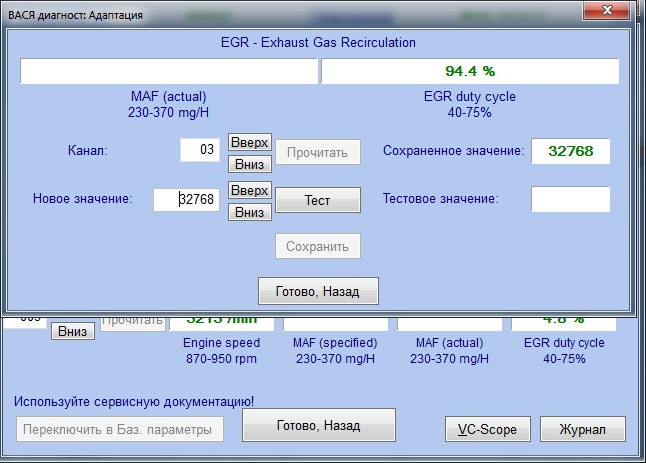Click the Новое значение: label
Screen dimensions: 646x463
point(83,199)
